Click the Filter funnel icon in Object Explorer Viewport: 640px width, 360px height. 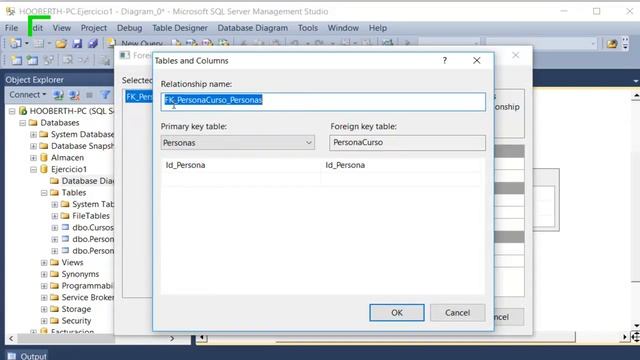click(105, 95)
